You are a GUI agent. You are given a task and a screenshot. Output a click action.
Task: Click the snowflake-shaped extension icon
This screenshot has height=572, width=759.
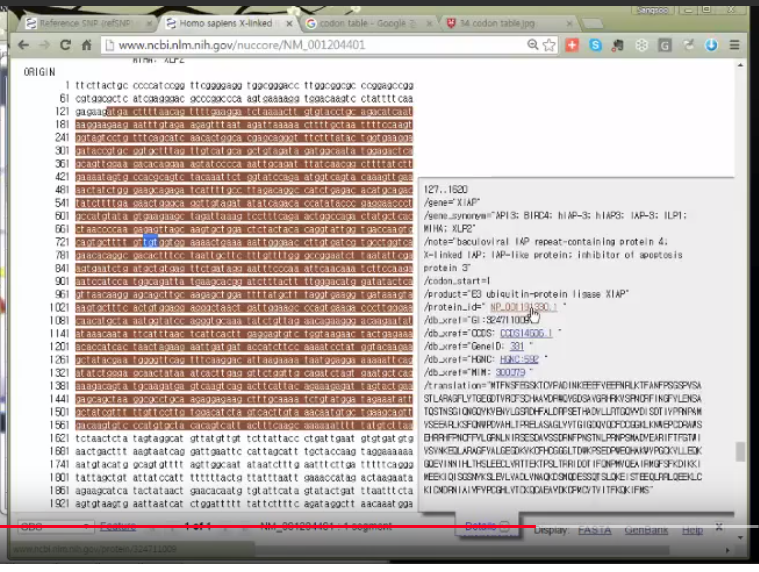tap(641, 45)
